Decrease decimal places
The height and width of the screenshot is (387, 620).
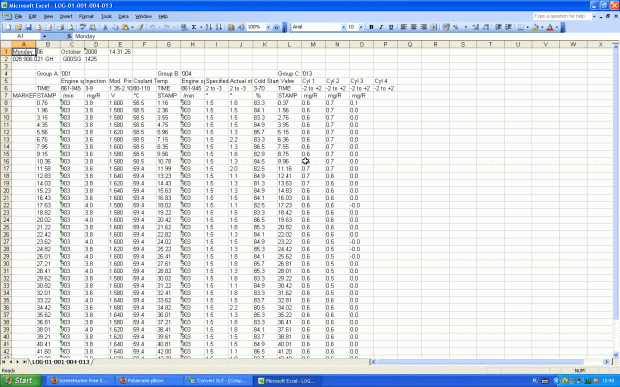tap(486, 27)
